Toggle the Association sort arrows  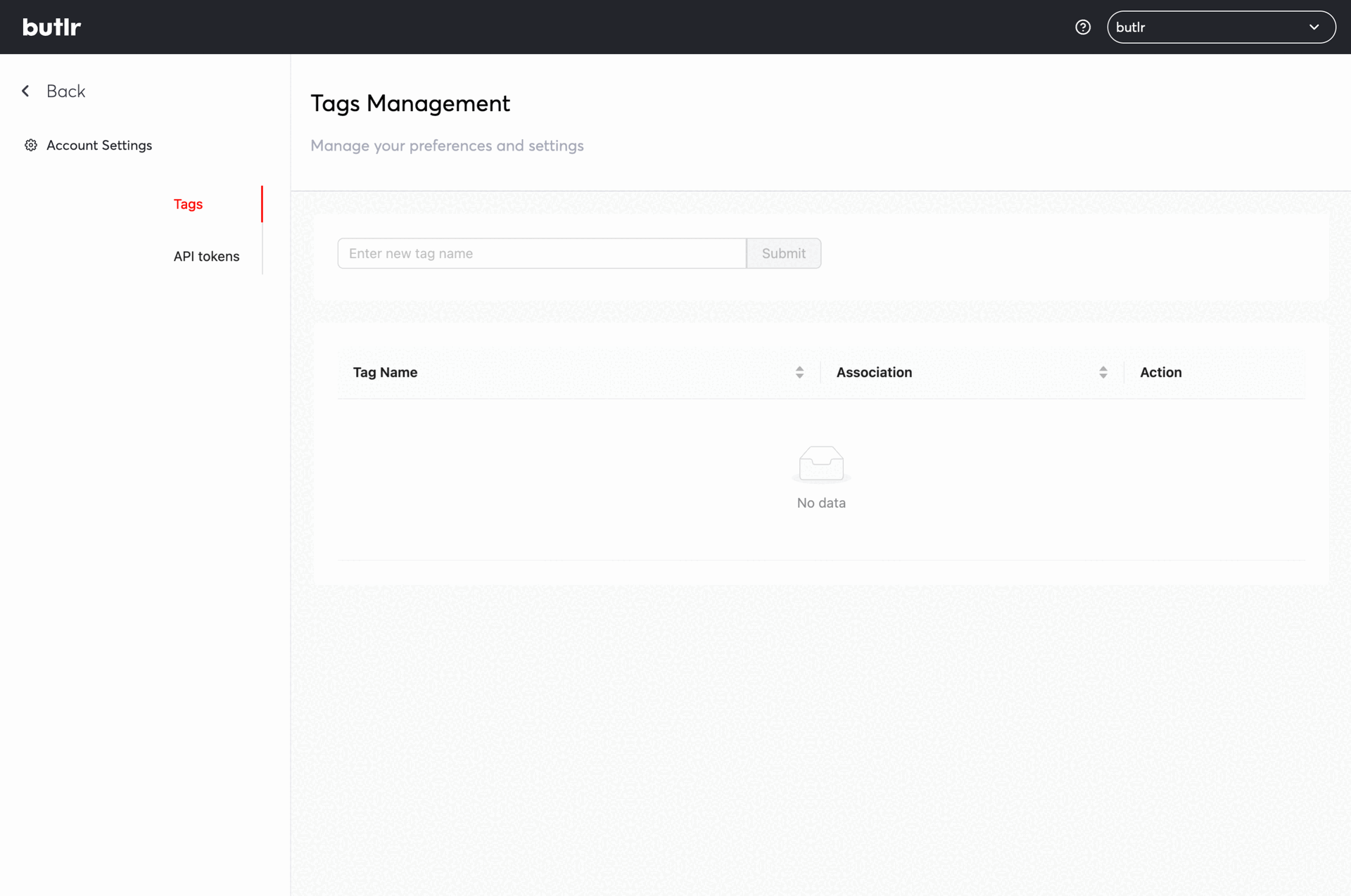coord(1103,372)
